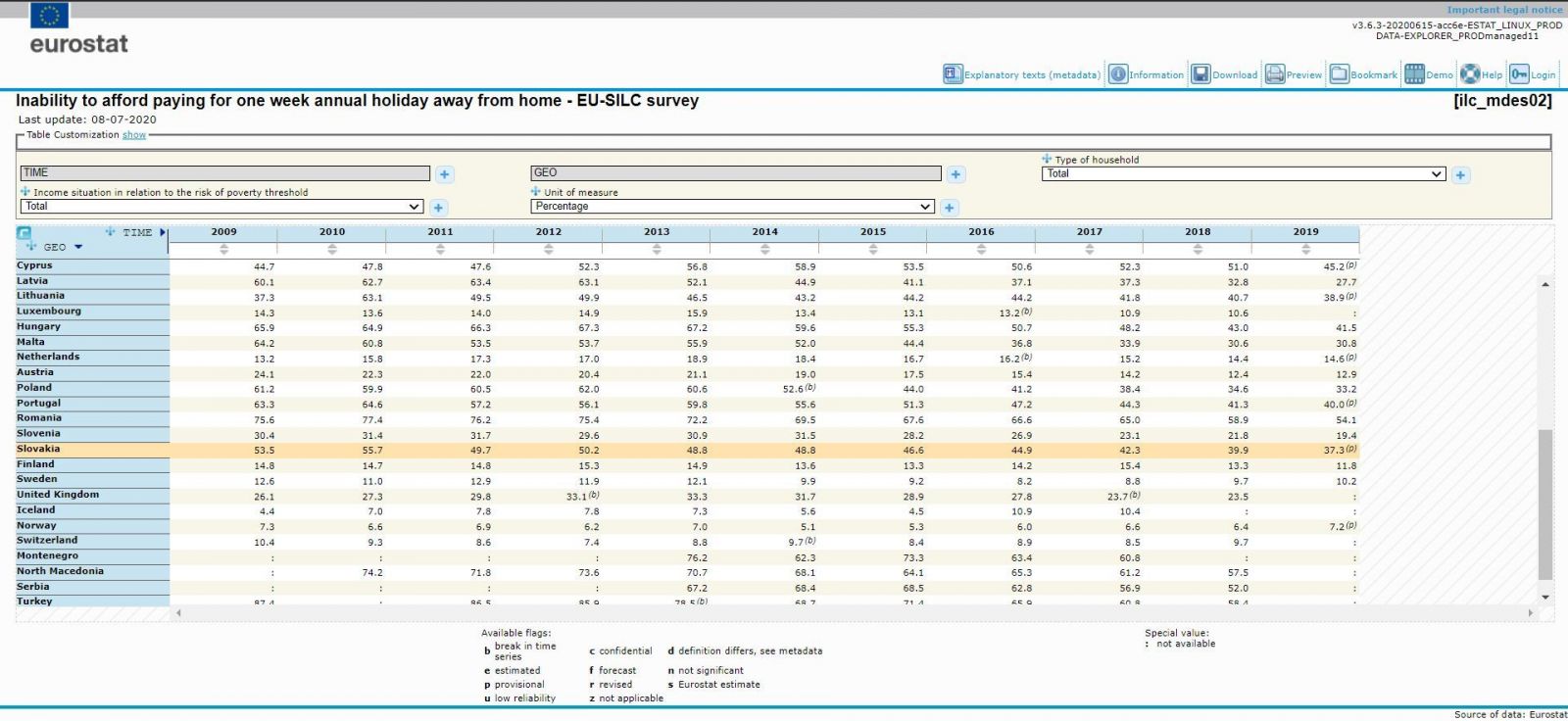Select the United Kingdom row header
Image resolution: width=1568 pixels, height=721 pixels.
[93, 495]
